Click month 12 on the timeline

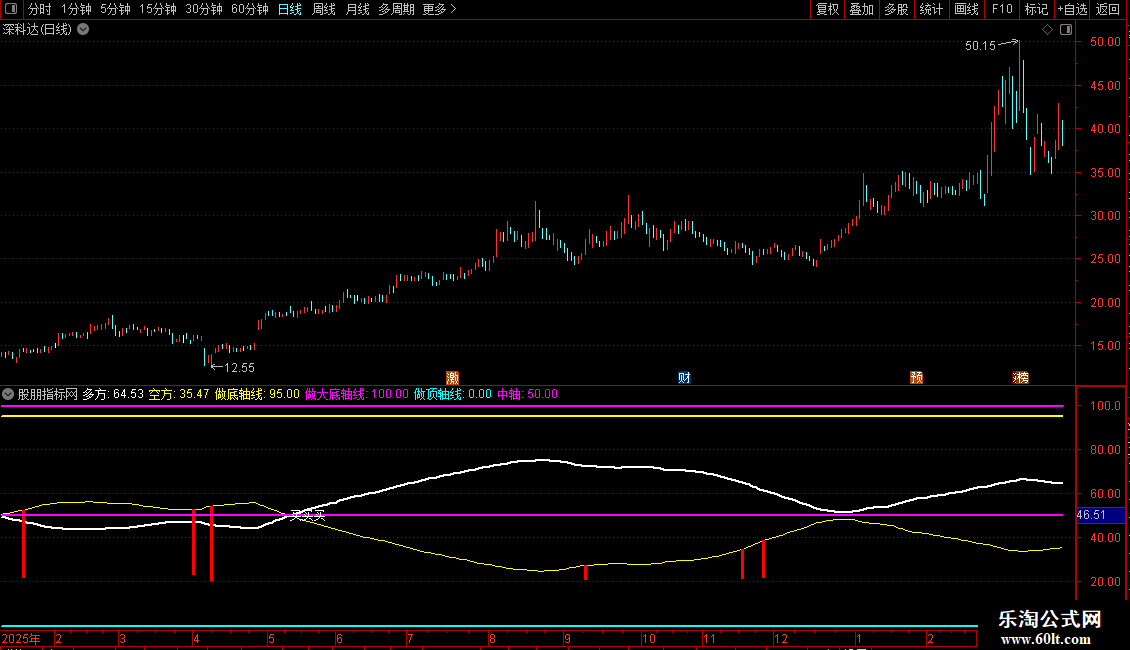(780, 638)
